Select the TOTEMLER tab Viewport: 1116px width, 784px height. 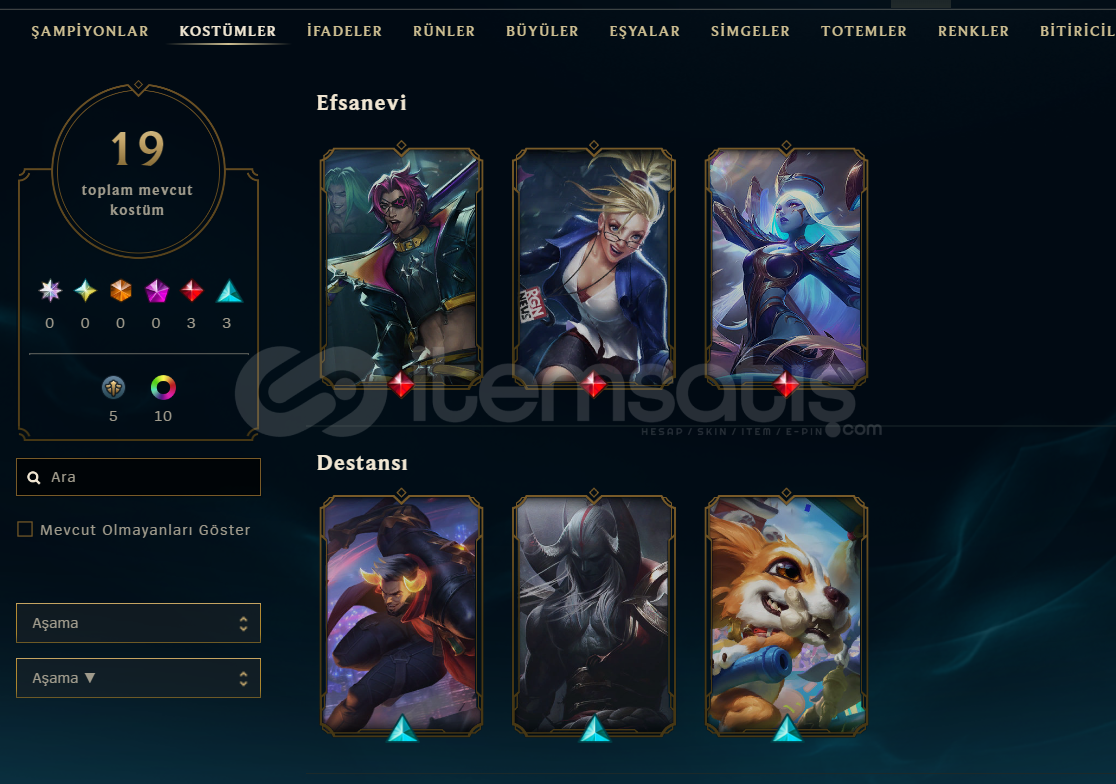pos(864,31)
